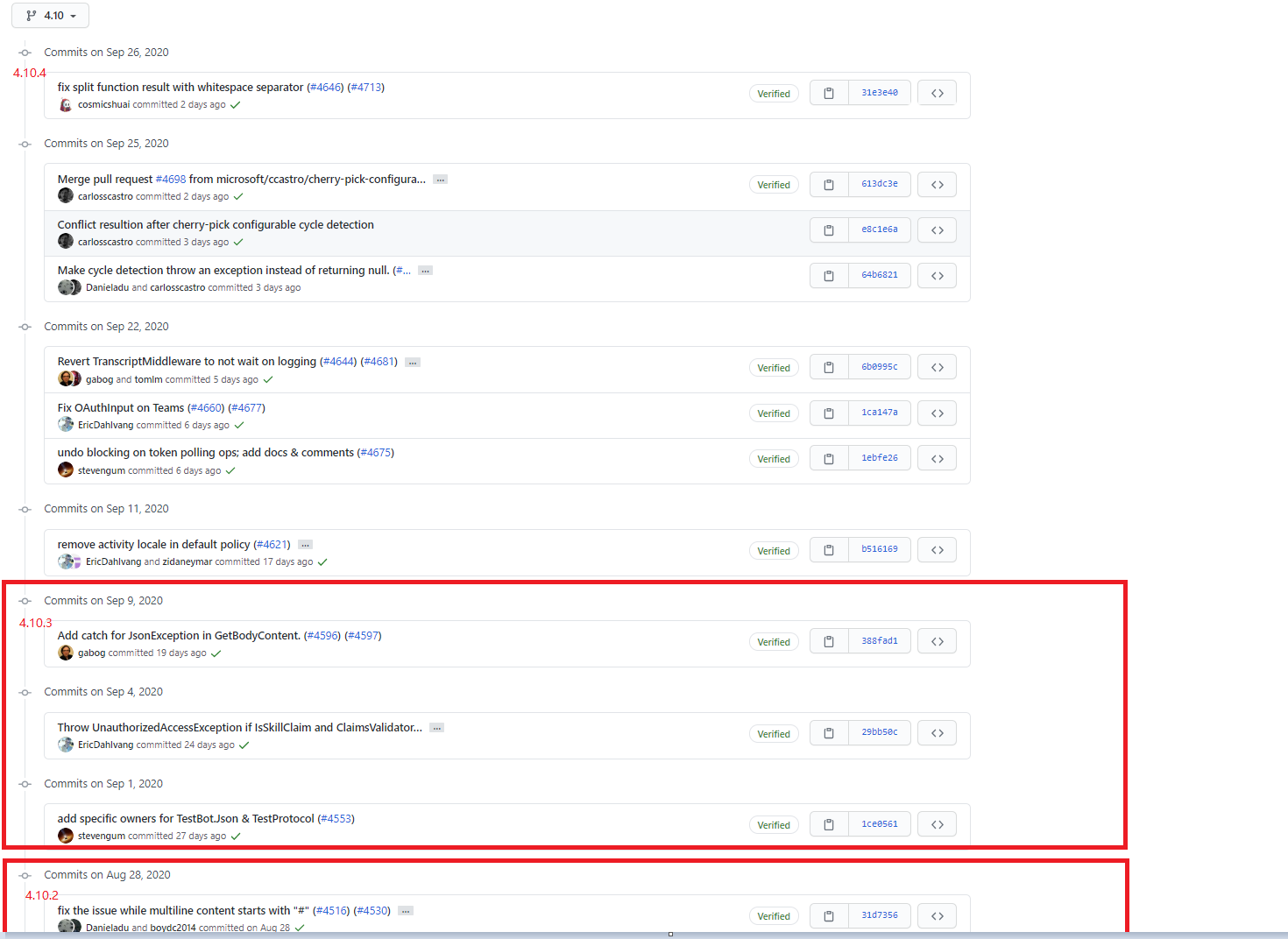Copy the SHA of commit b516169
The image size is (1288, 939).
click(828, 549)
